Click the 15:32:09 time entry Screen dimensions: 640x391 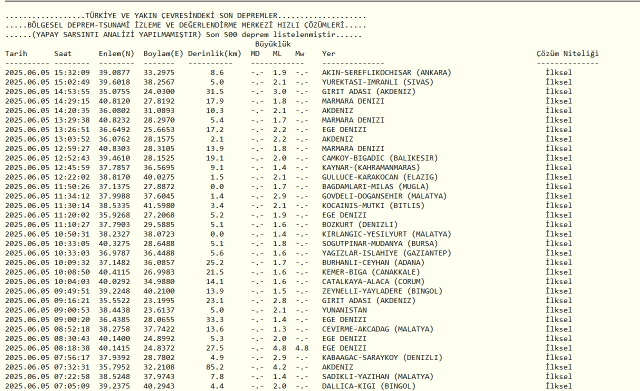(x=72, y=73)
